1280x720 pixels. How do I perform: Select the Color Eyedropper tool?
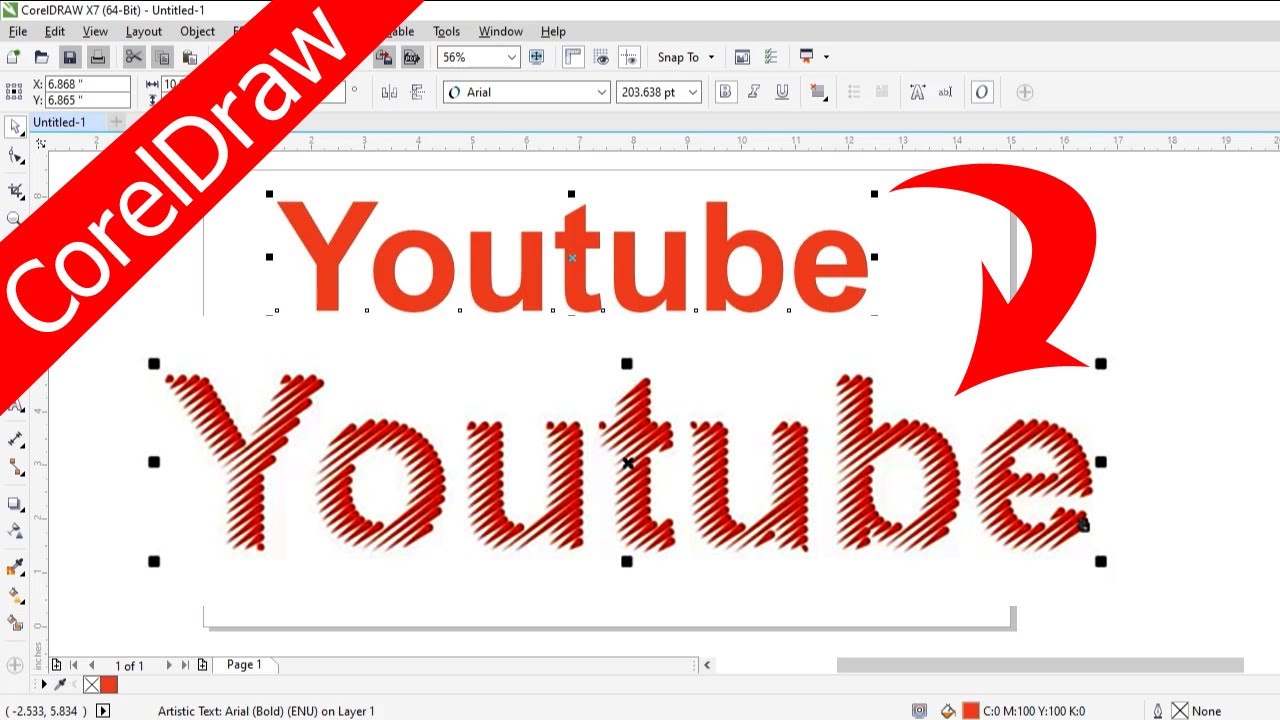(15, 567)
